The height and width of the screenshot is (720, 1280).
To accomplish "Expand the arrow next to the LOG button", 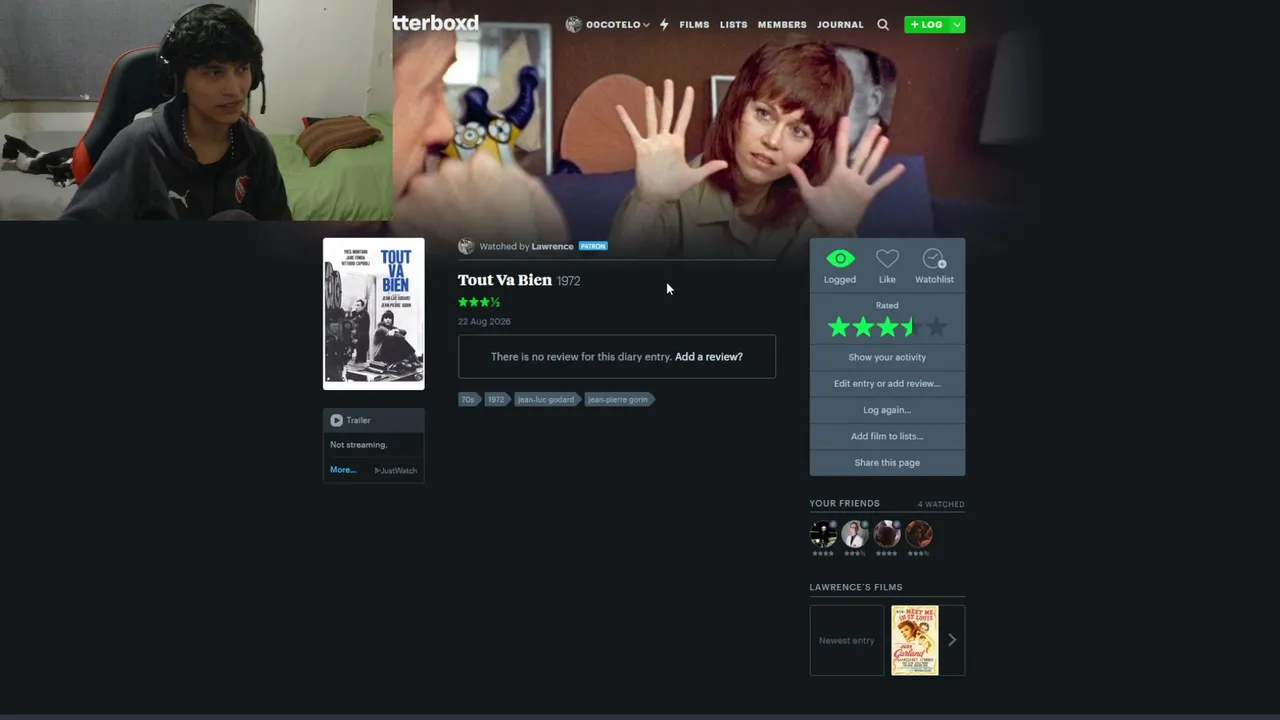I will point(957,24).
